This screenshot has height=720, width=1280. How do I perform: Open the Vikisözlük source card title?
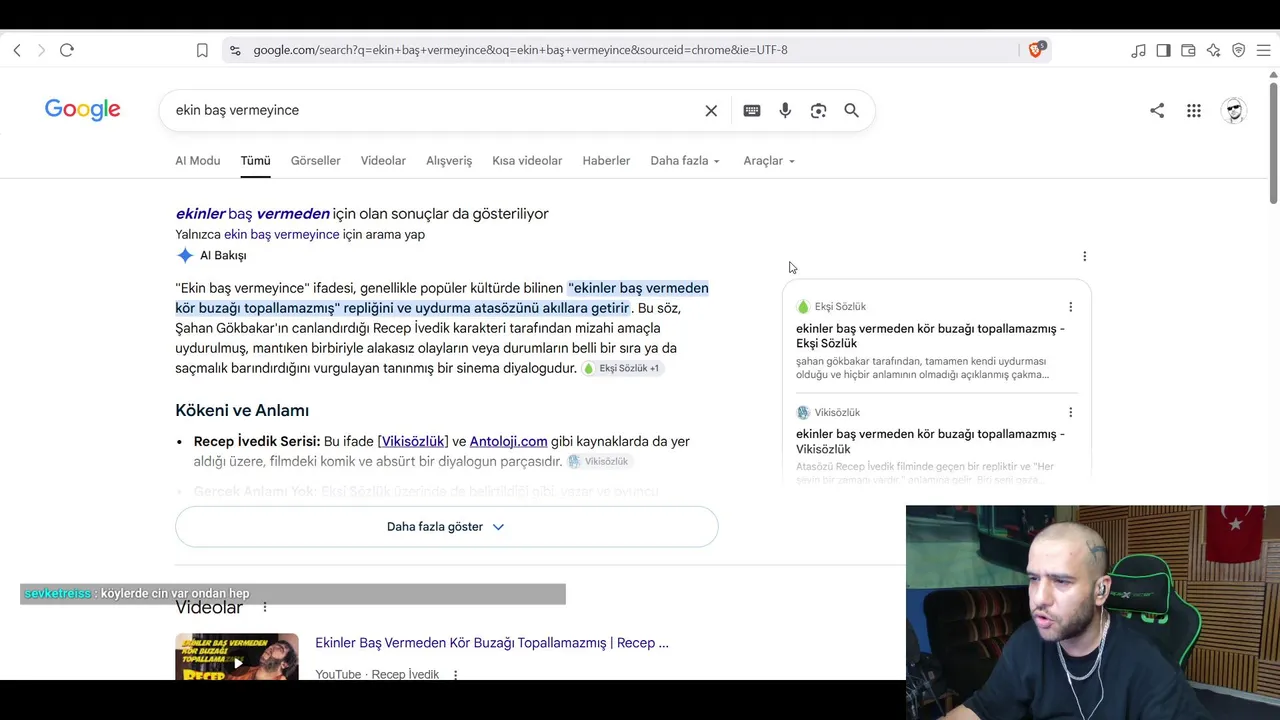[x=930, y=442]
